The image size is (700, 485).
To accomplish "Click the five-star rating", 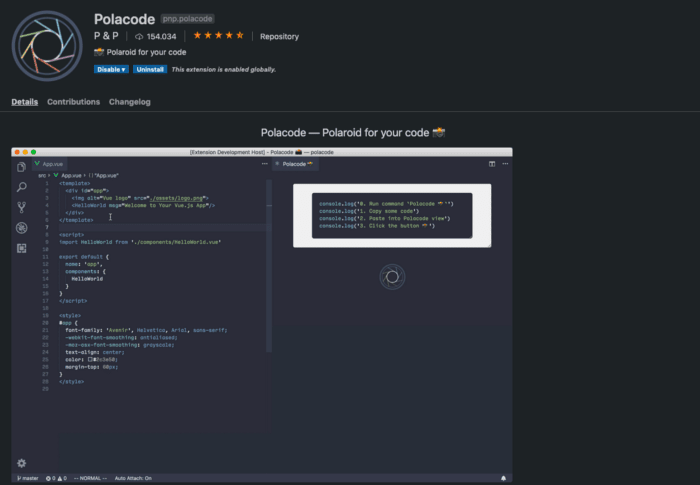I will [x=218, y=35].
